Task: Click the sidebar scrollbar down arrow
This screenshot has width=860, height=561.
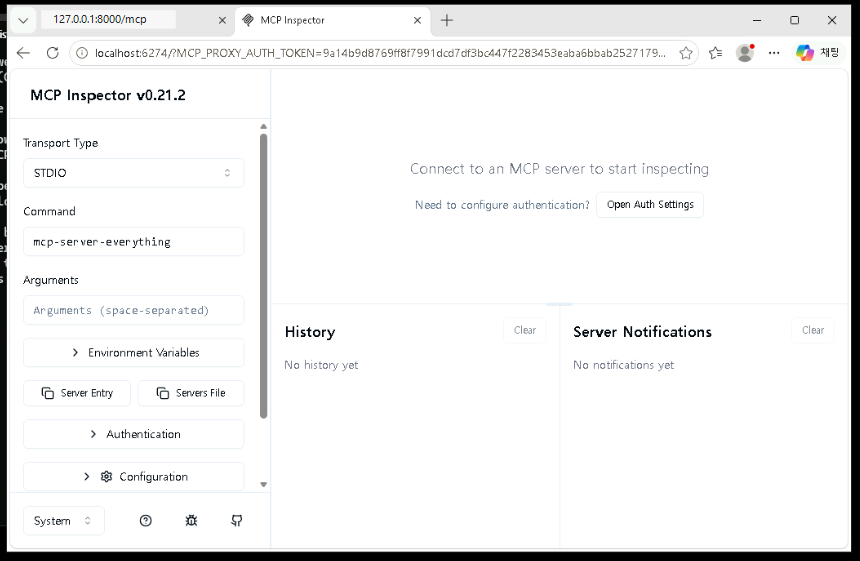Action: (263, 485)
